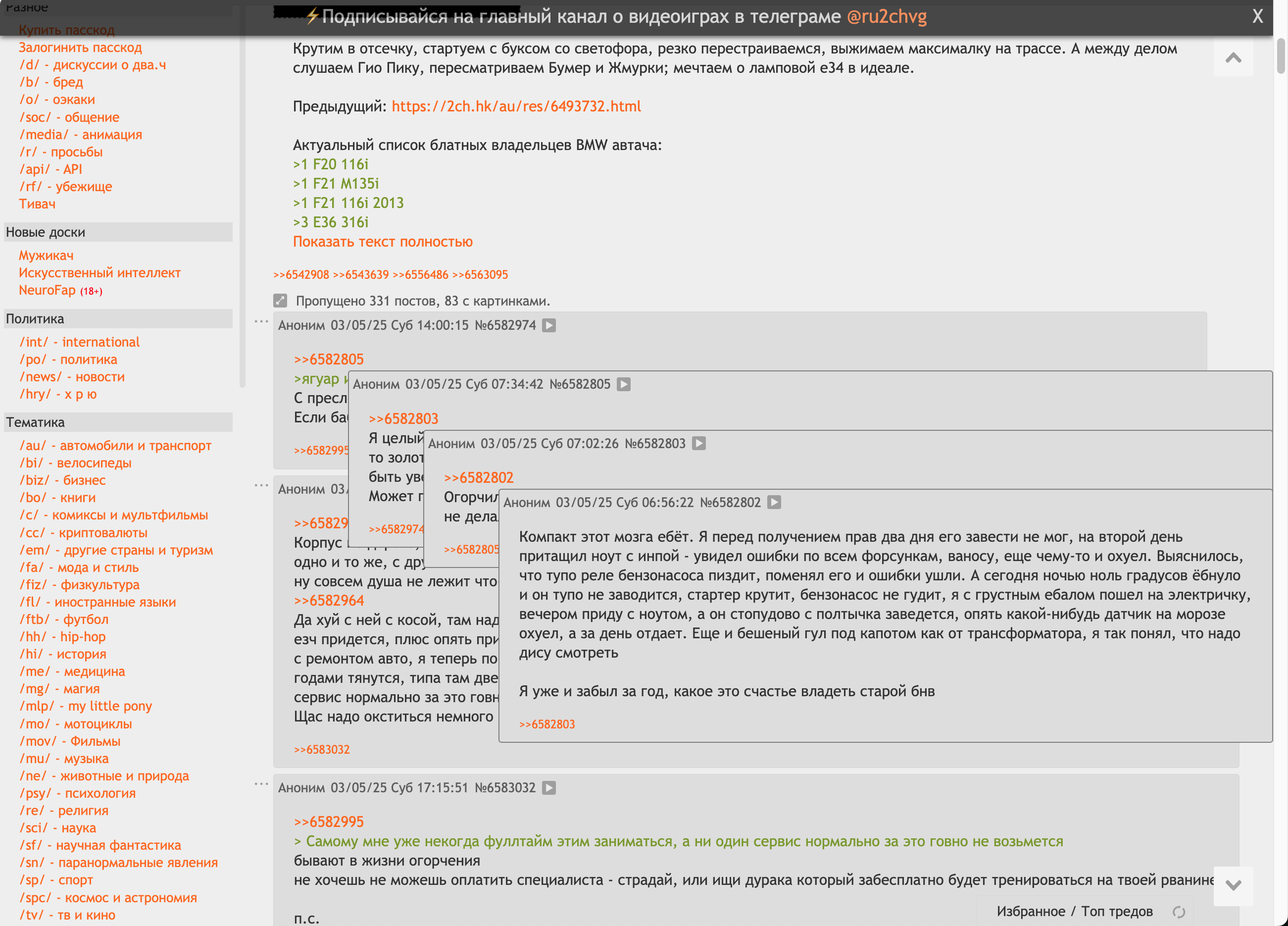Open three-dots menu beside post №6583032
This screenshot has width=1288, height=926.
tap(261, 784)
